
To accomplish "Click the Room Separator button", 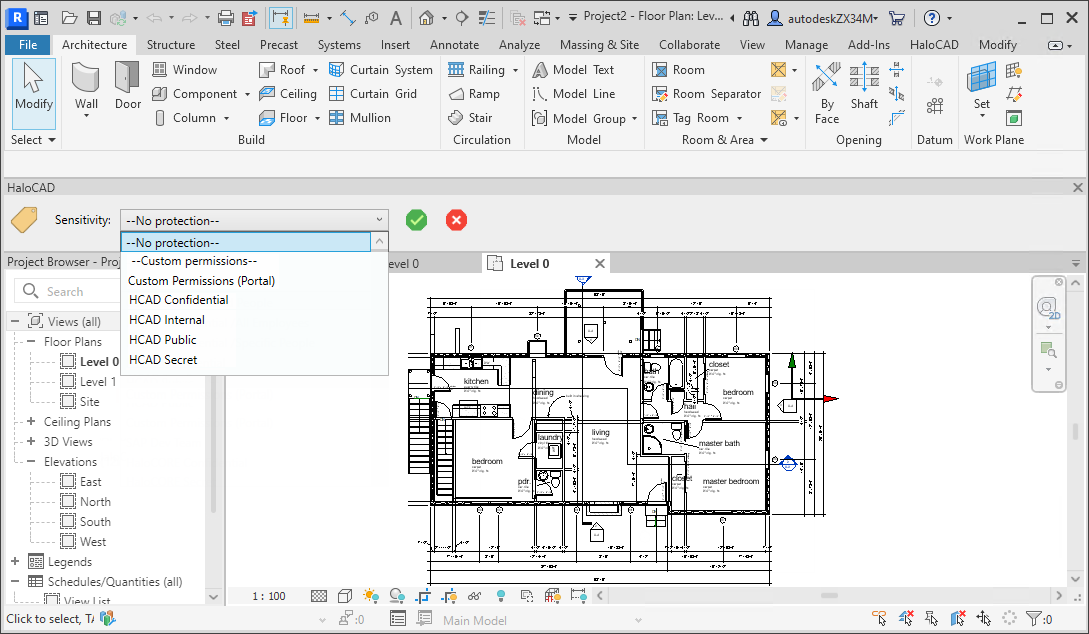I will coord(706,94).
